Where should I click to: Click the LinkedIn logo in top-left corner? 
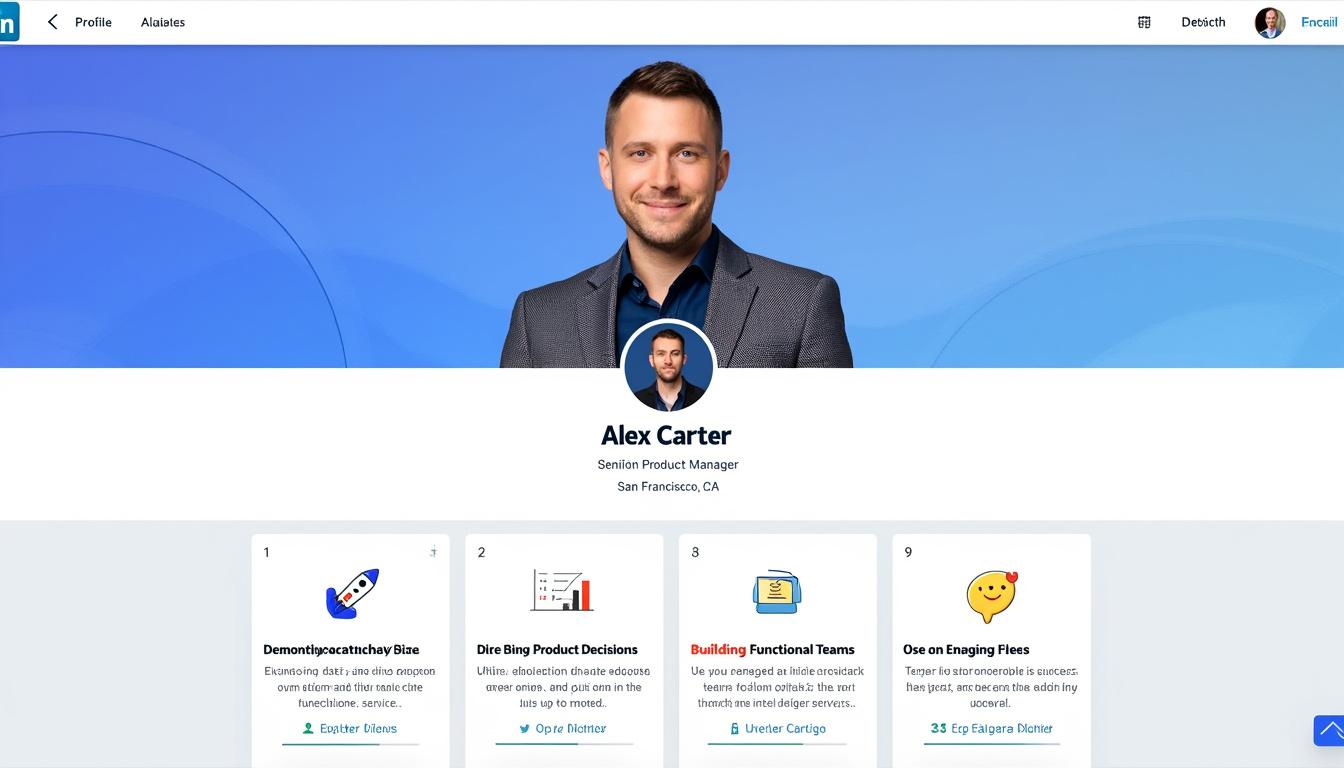(9, 22)
